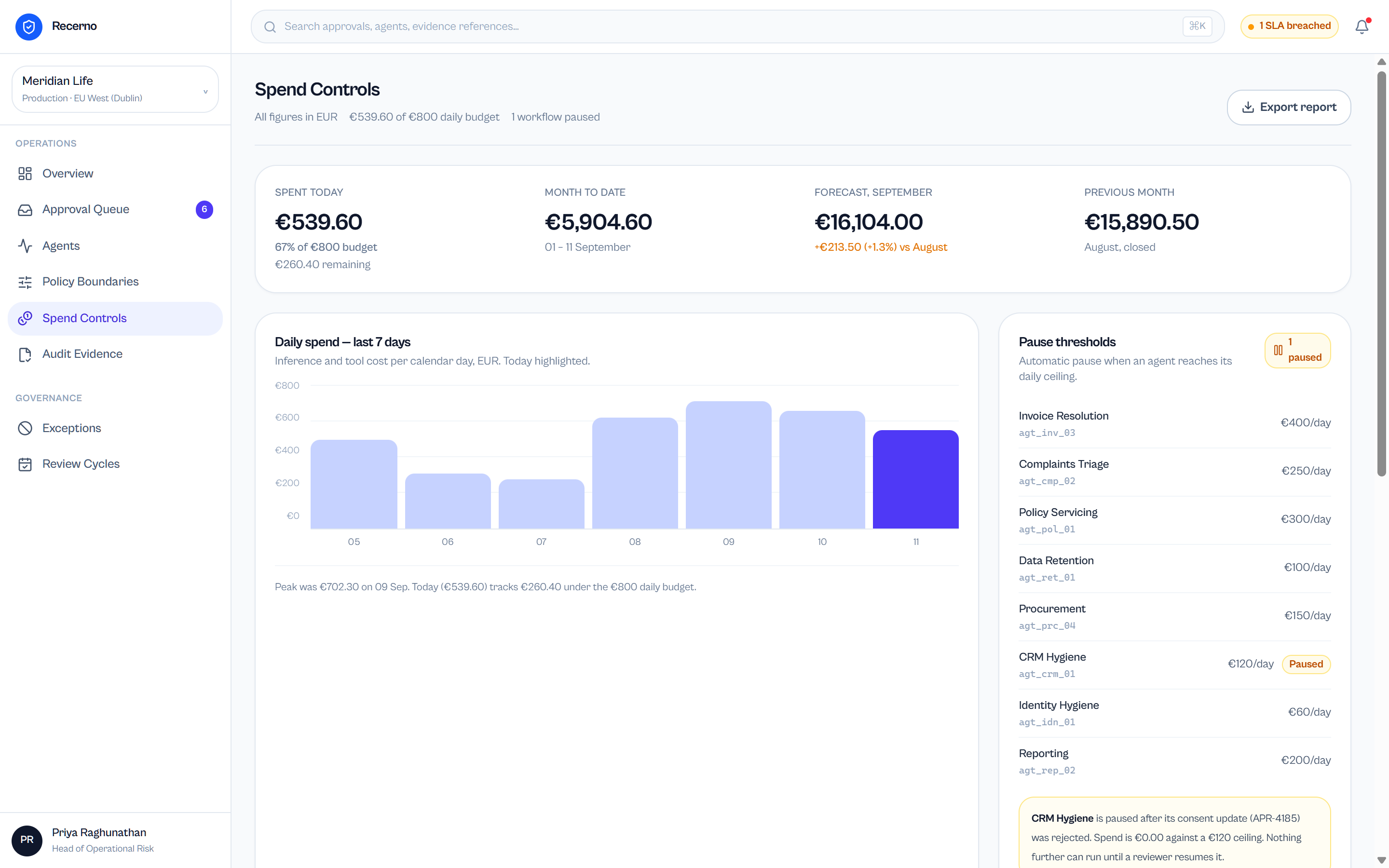Screen dimensions: 1389x868
Task: Click the ⌘K shortcut hint
Action: [1197, 27]
